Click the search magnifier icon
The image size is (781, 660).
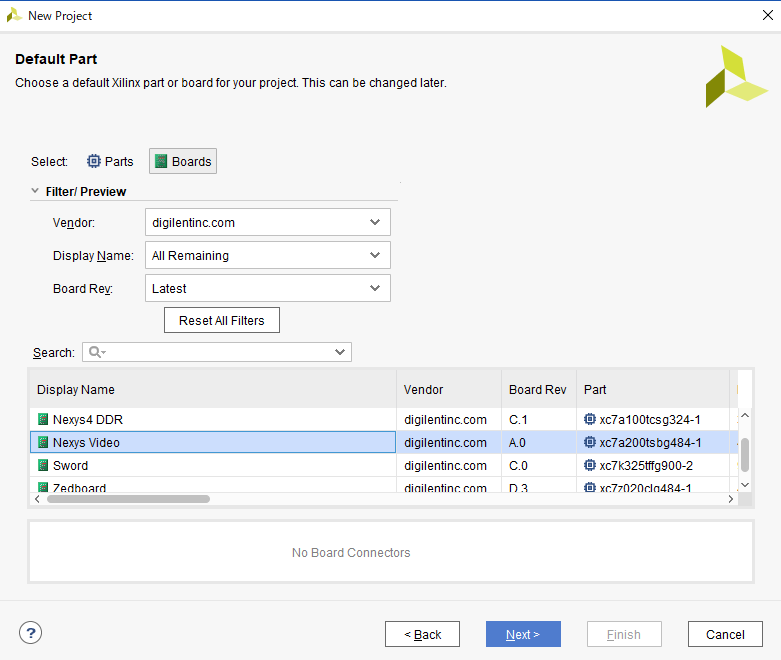[x=95, y=352]
